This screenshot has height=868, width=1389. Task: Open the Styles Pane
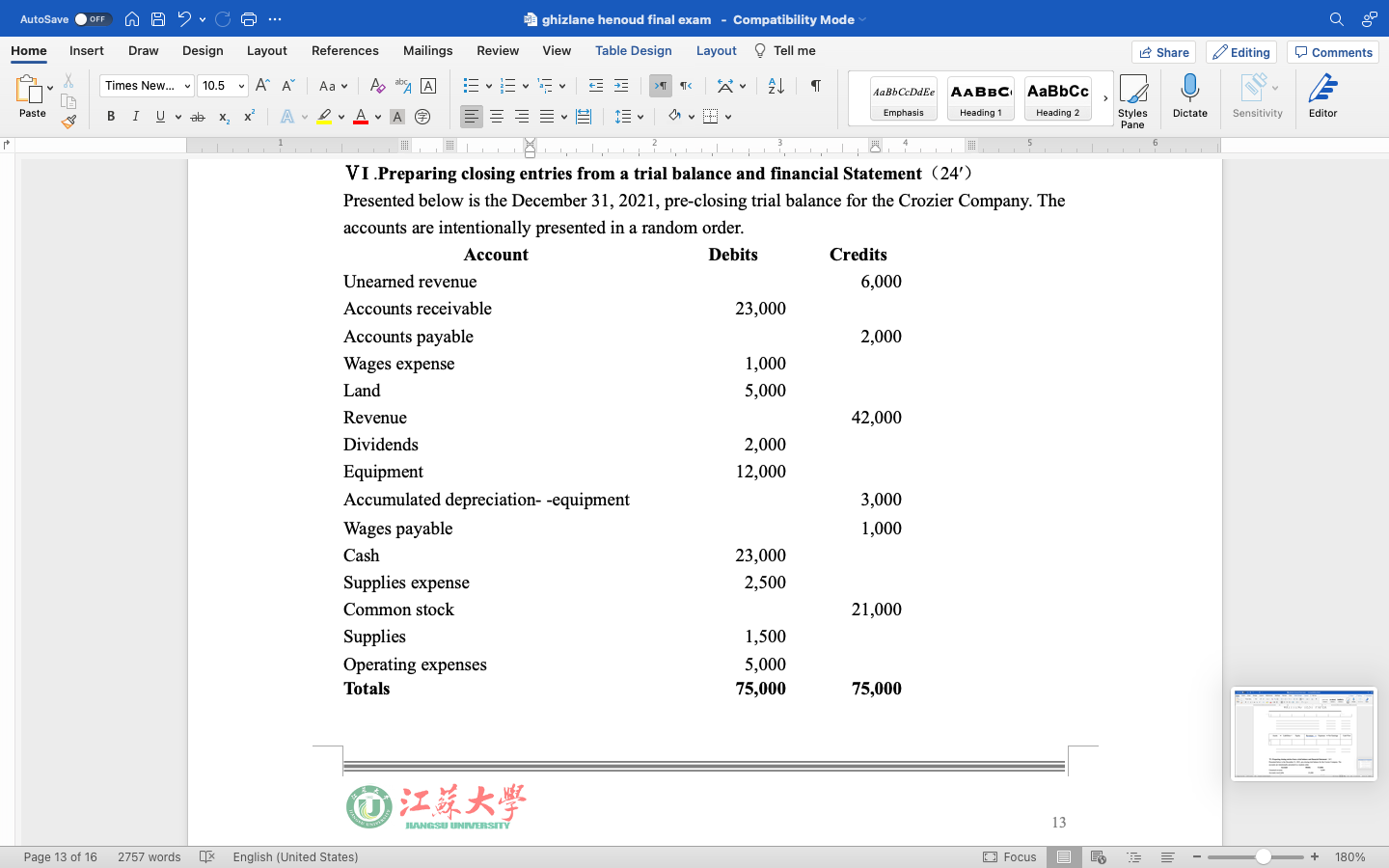[x=1132, y=98]
